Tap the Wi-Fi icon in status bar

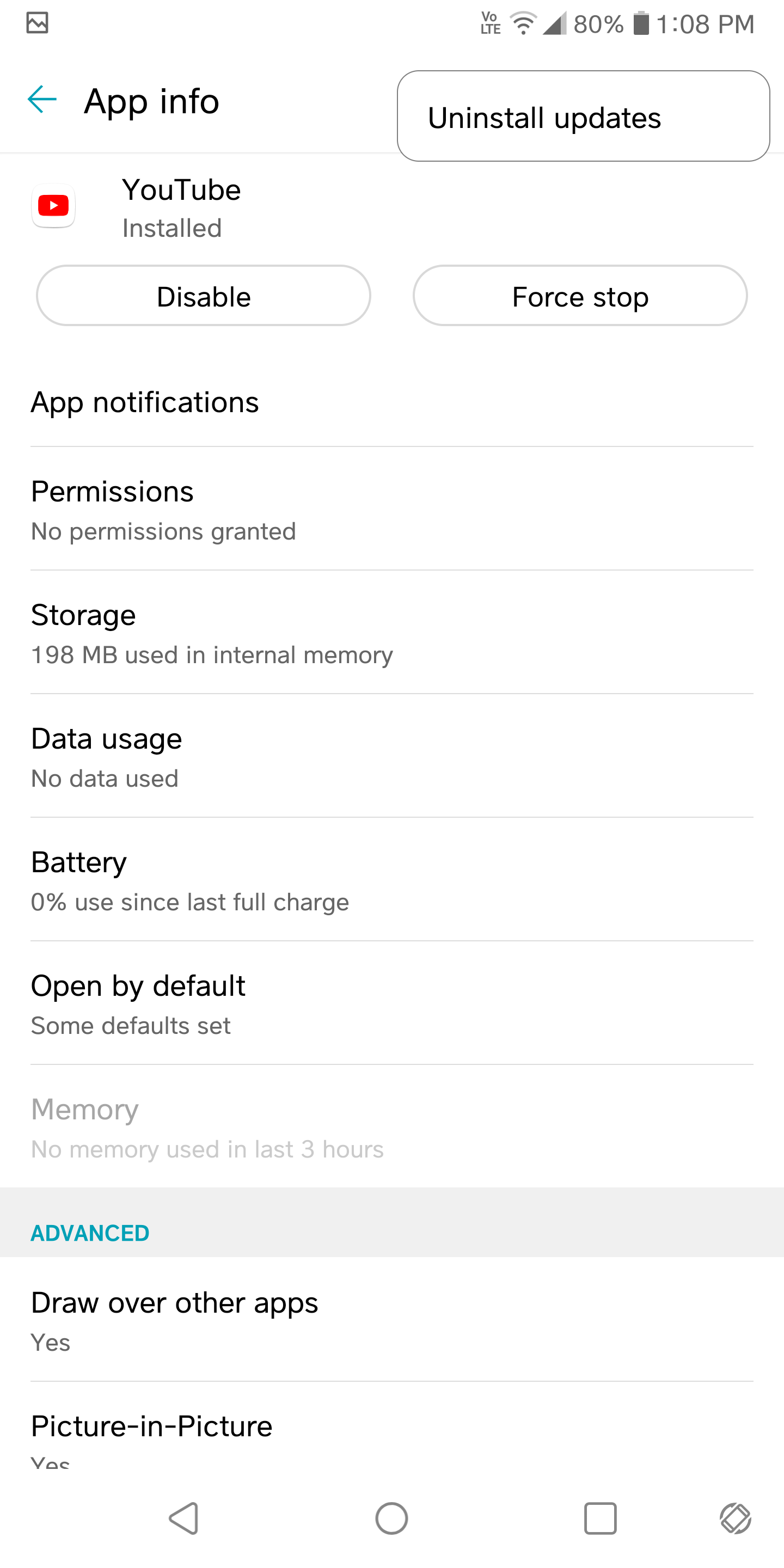coord(522,24)
